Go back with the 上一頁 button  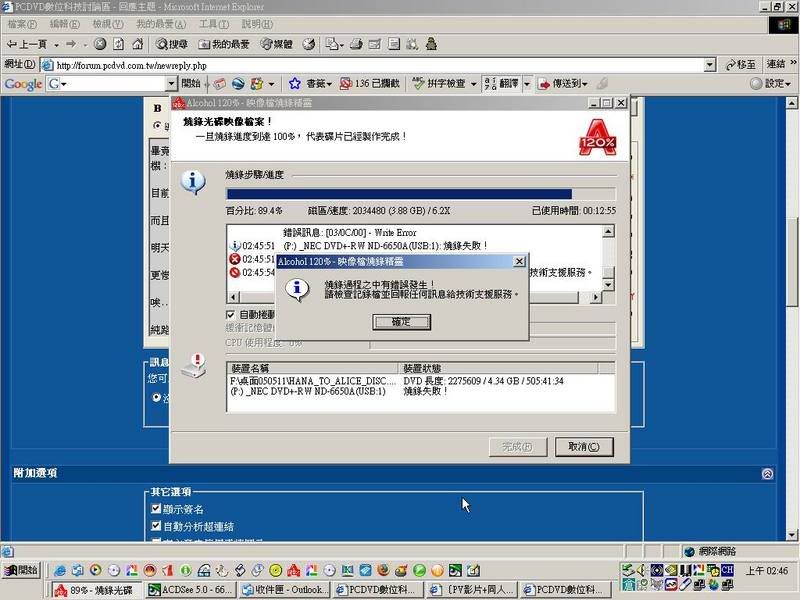(x=27, y=44)
